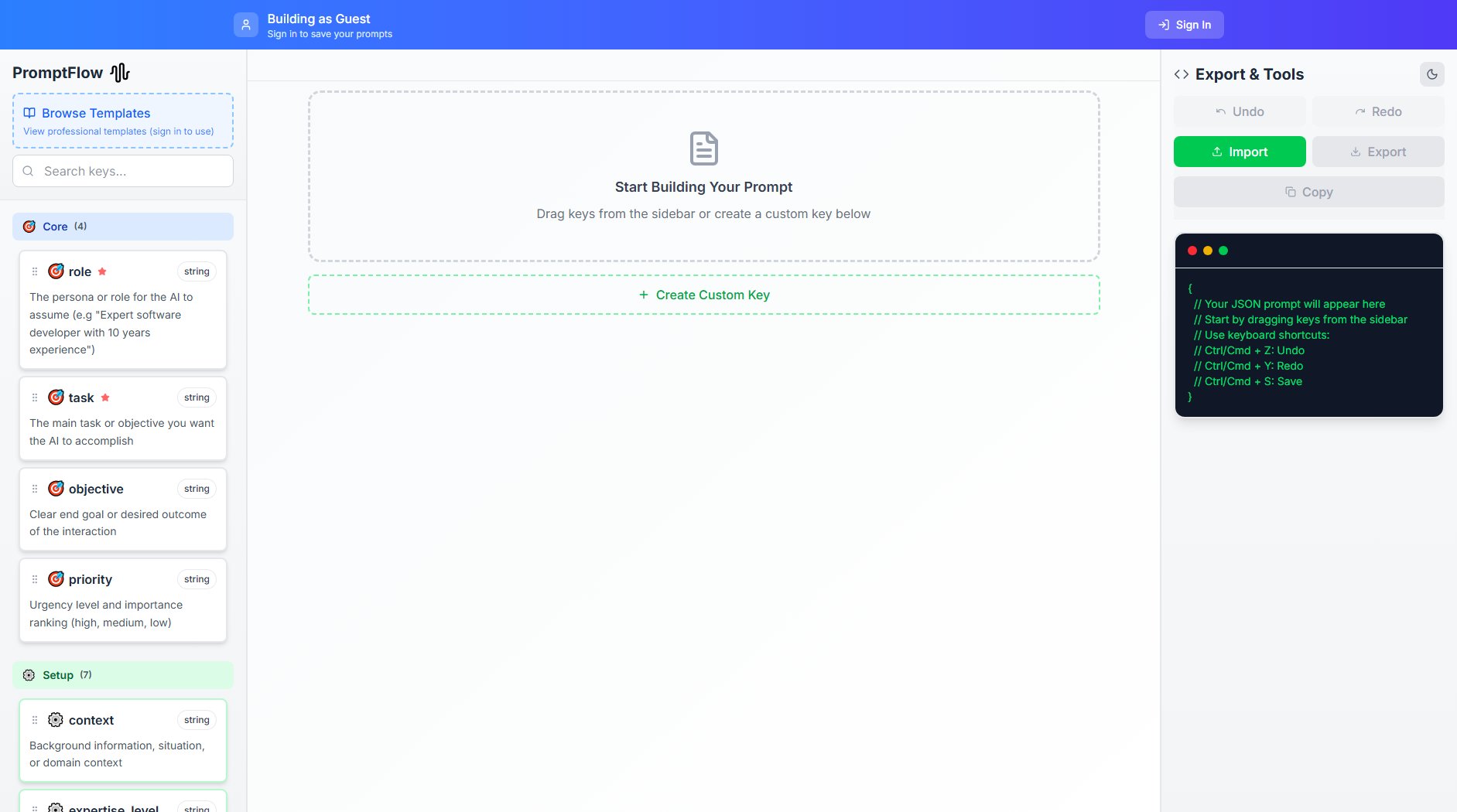1457x812 pixels.
Task: Click the red star on the role card
Action: (102, 271)
